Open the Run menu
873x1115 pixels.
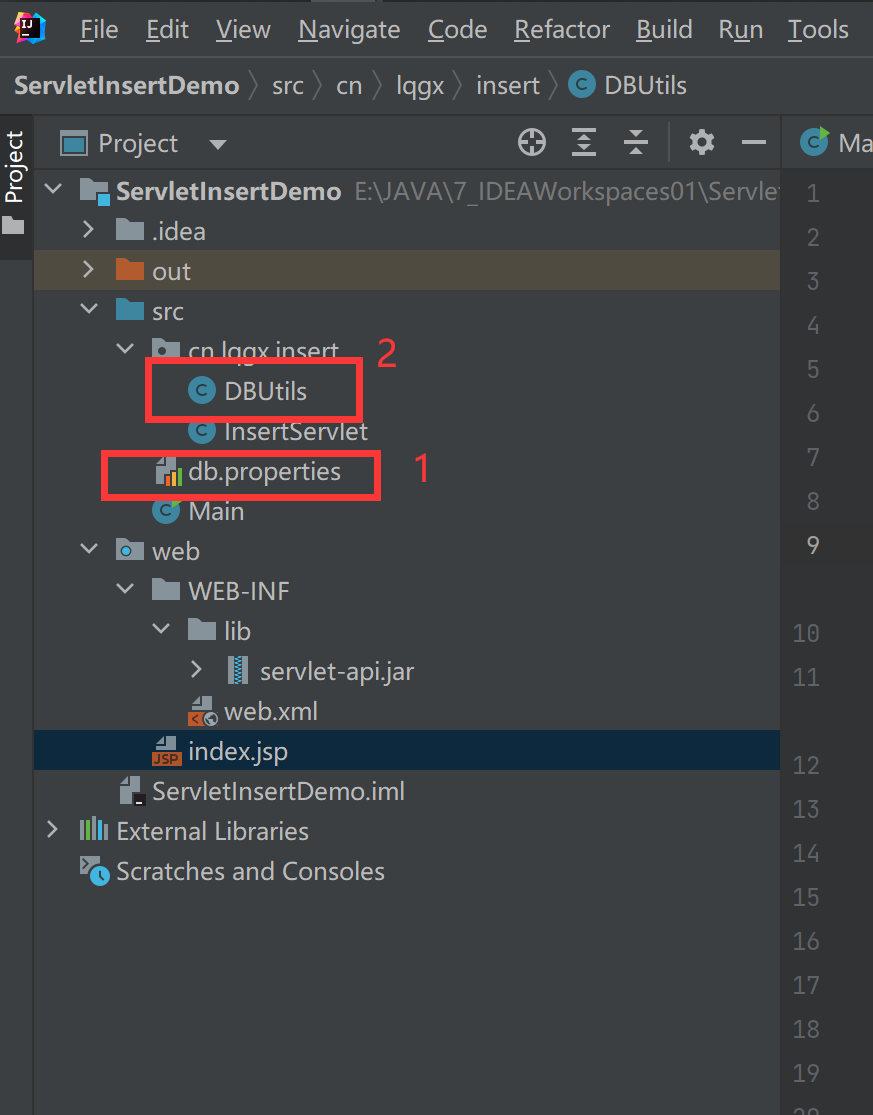coord(740,30)
